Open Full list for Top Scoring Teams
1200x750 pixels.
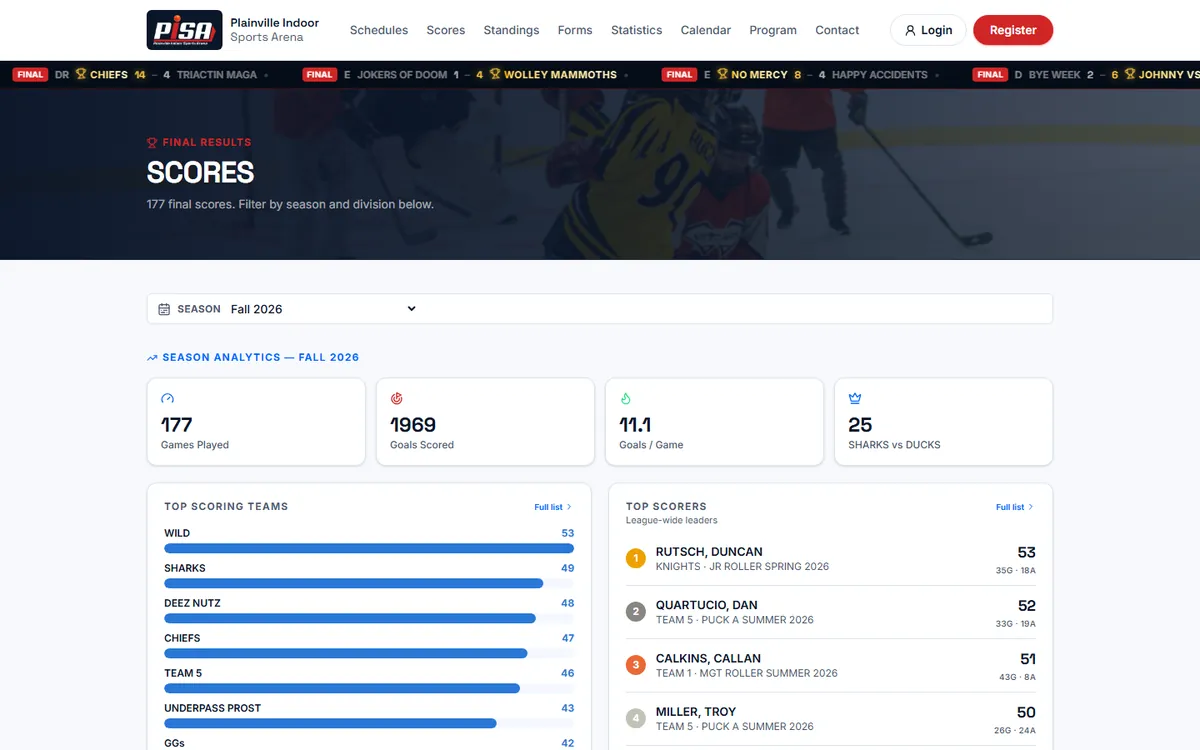[x=553, y=507]
